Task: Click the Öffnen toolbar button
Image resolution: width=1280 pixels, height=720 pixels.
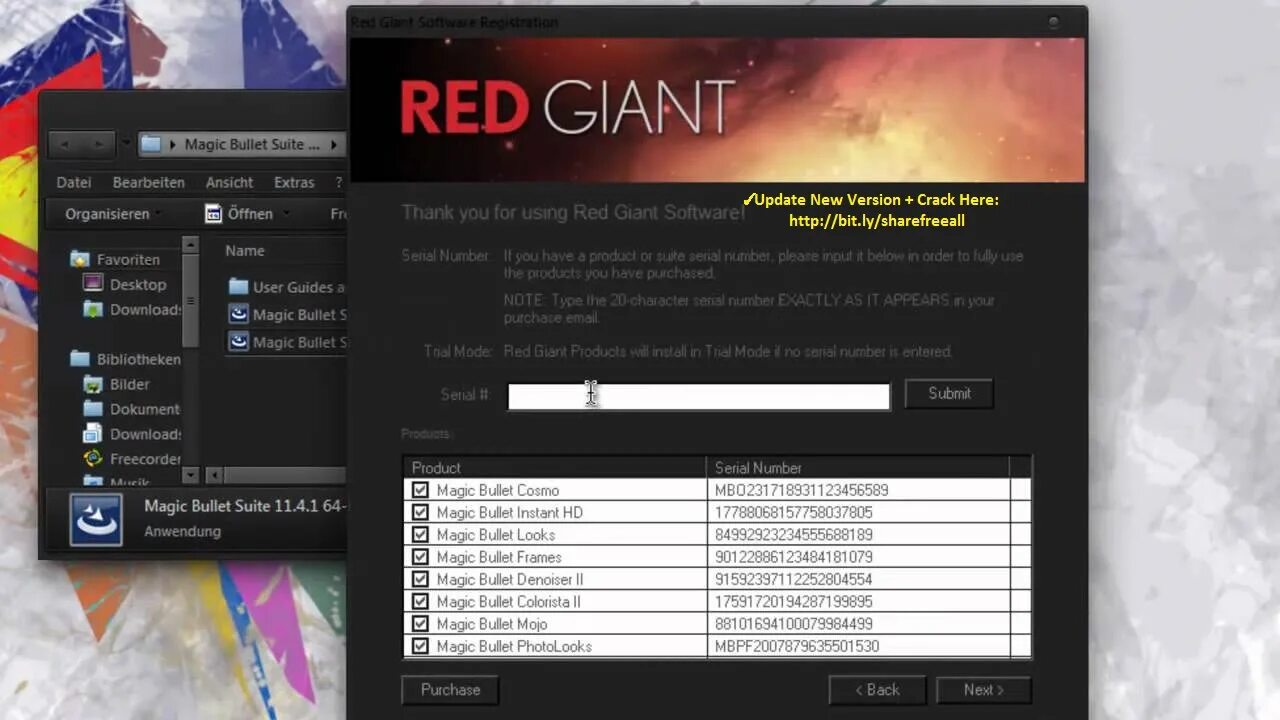Action: (240, 213)
